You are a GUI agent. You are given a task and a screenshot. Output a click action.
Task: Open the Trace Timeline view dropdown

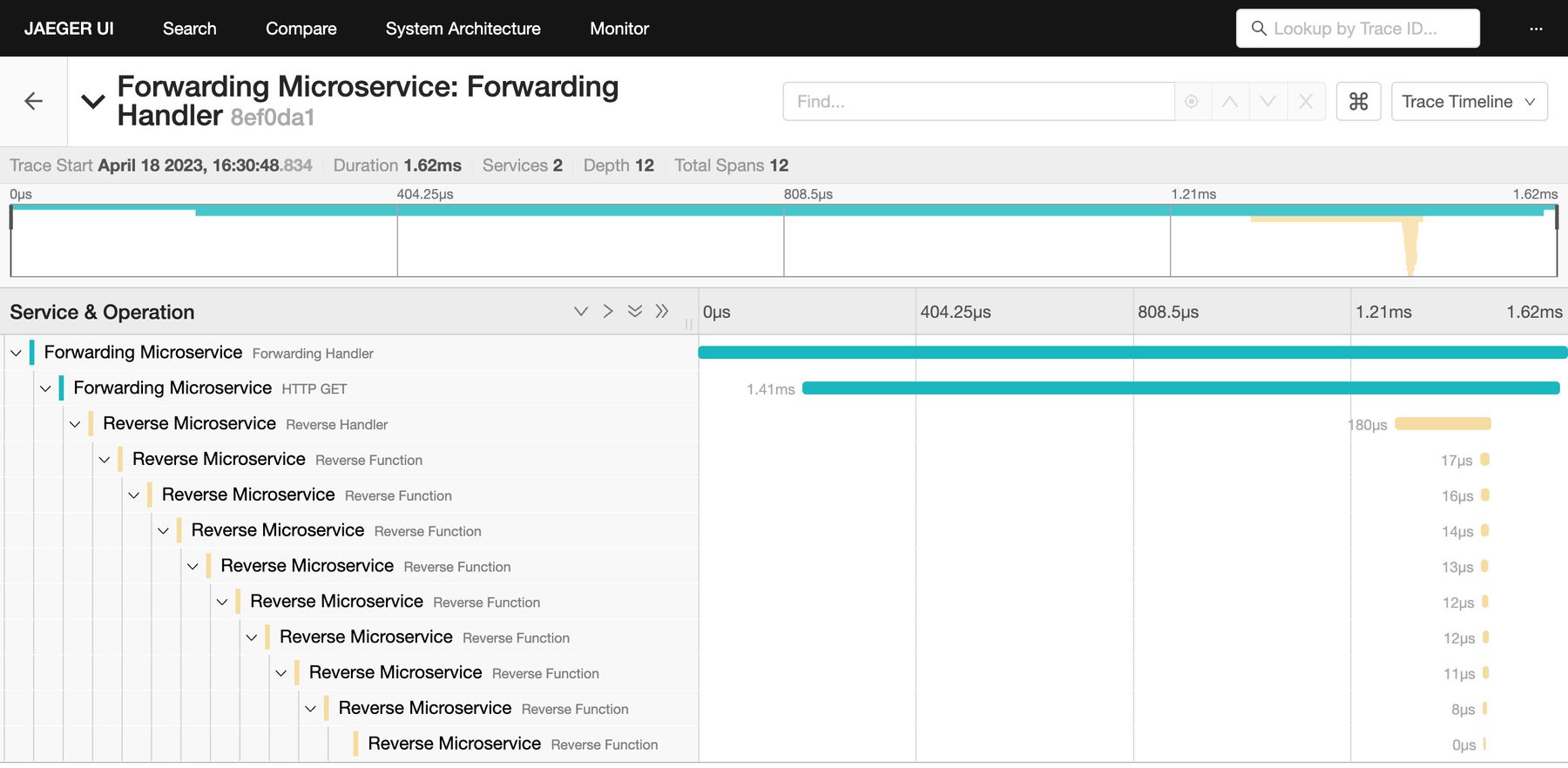1469,101
